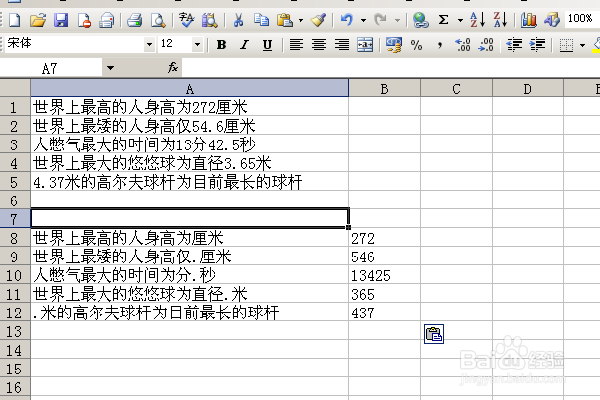
Task: Select cell B10 containing 13425
Action: pos(384,275)
